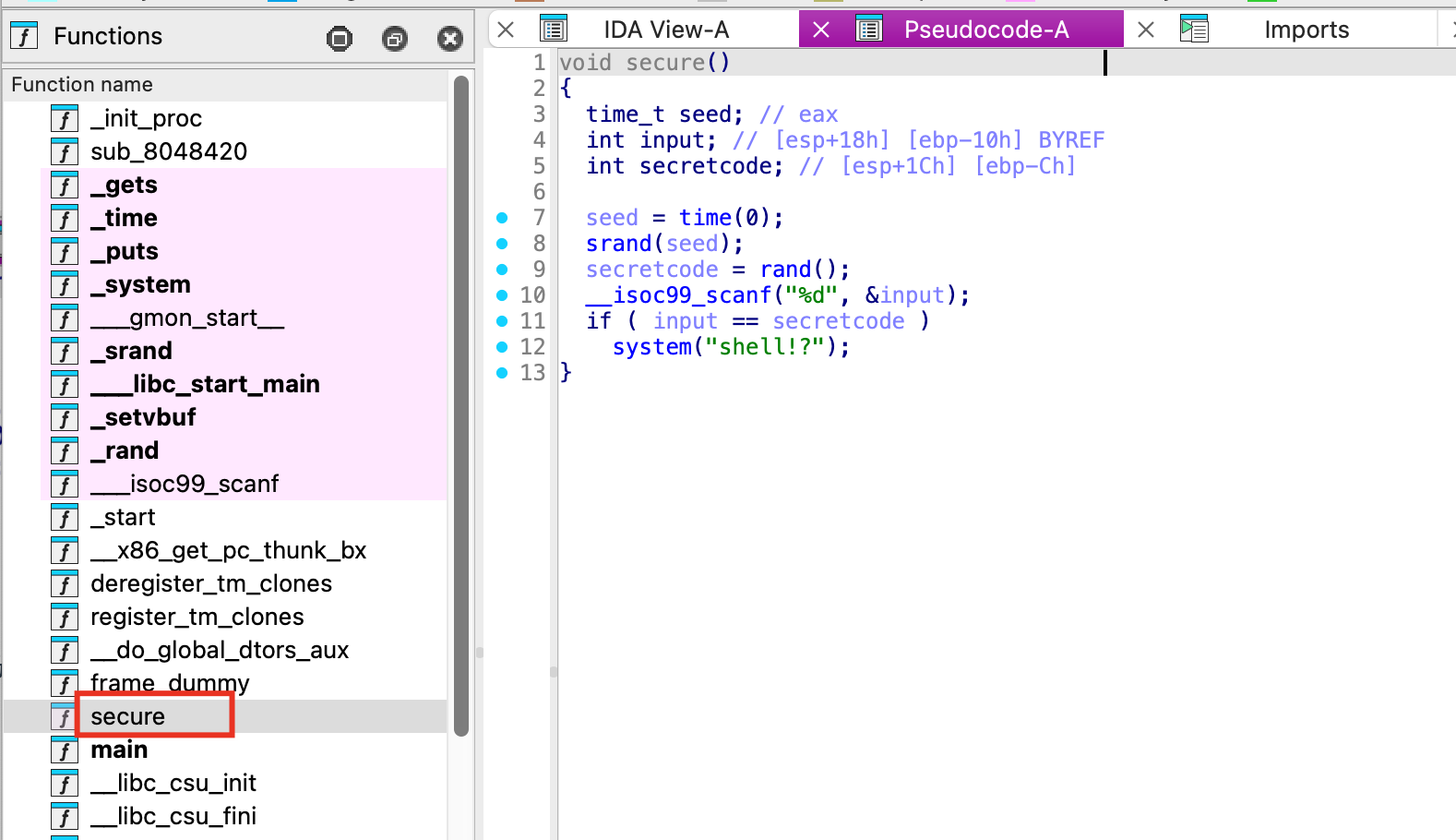Toggle breakpoint dot on line 11

point(502,321)
